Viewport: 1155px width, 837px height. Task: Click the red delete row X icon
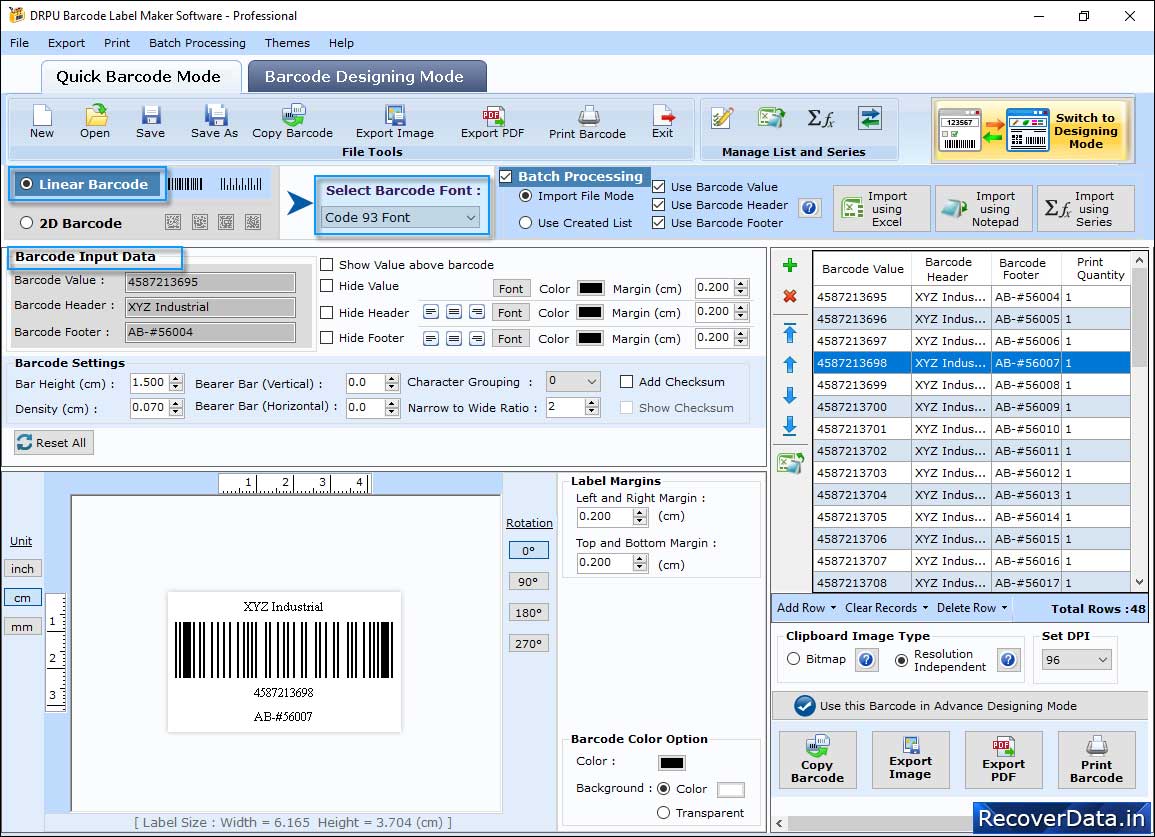(x=790, y=296)
